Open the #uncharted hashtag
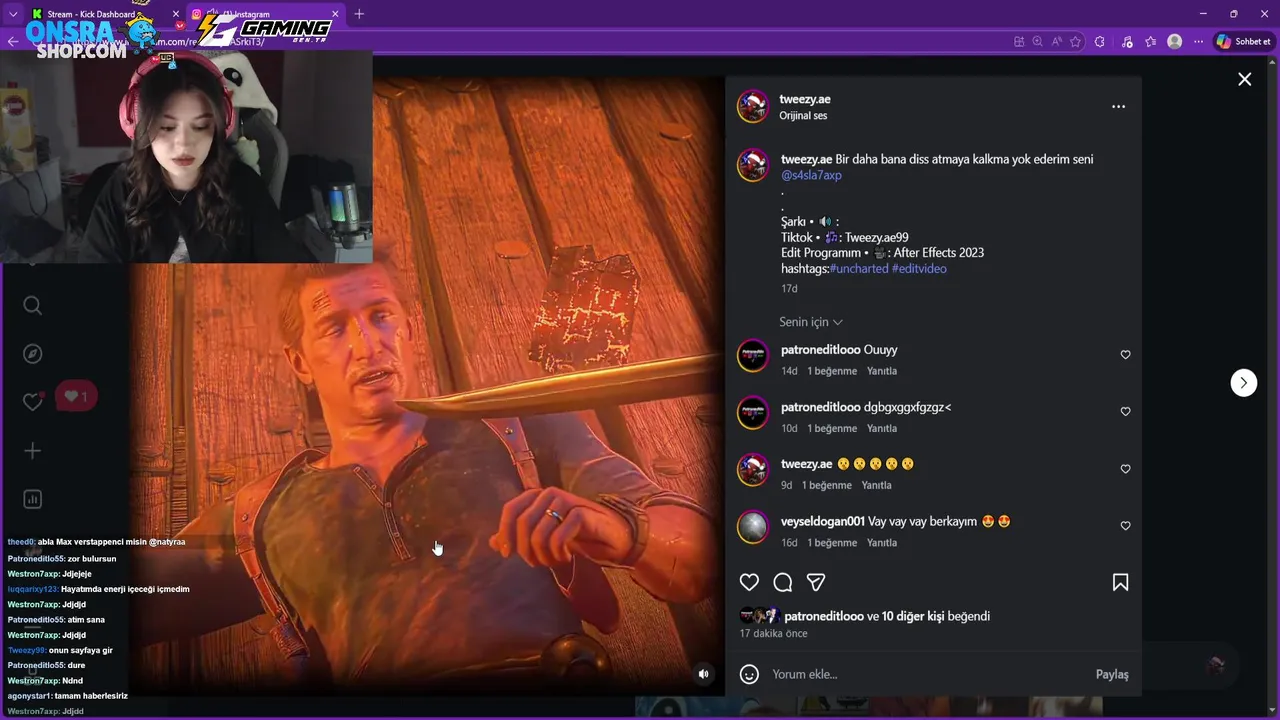This screenshot has width=1280, height=720. [x=859, y=269]
